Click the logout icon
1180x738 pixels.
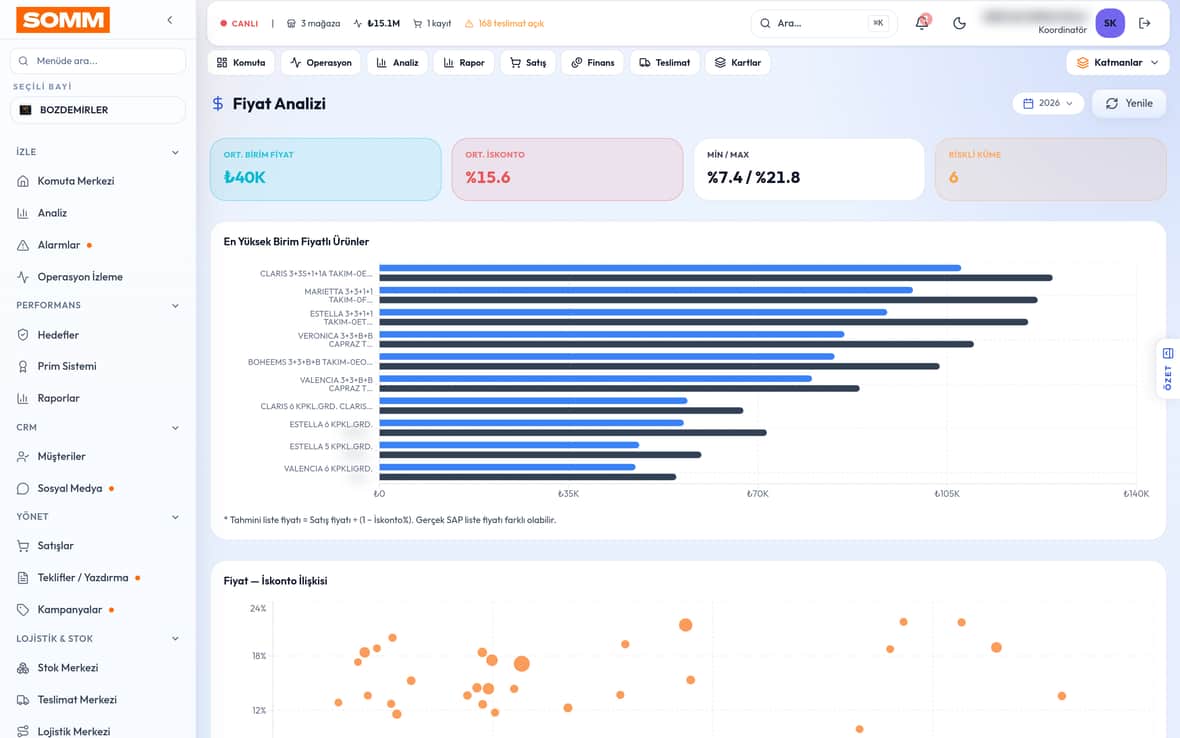[1145, 23]
